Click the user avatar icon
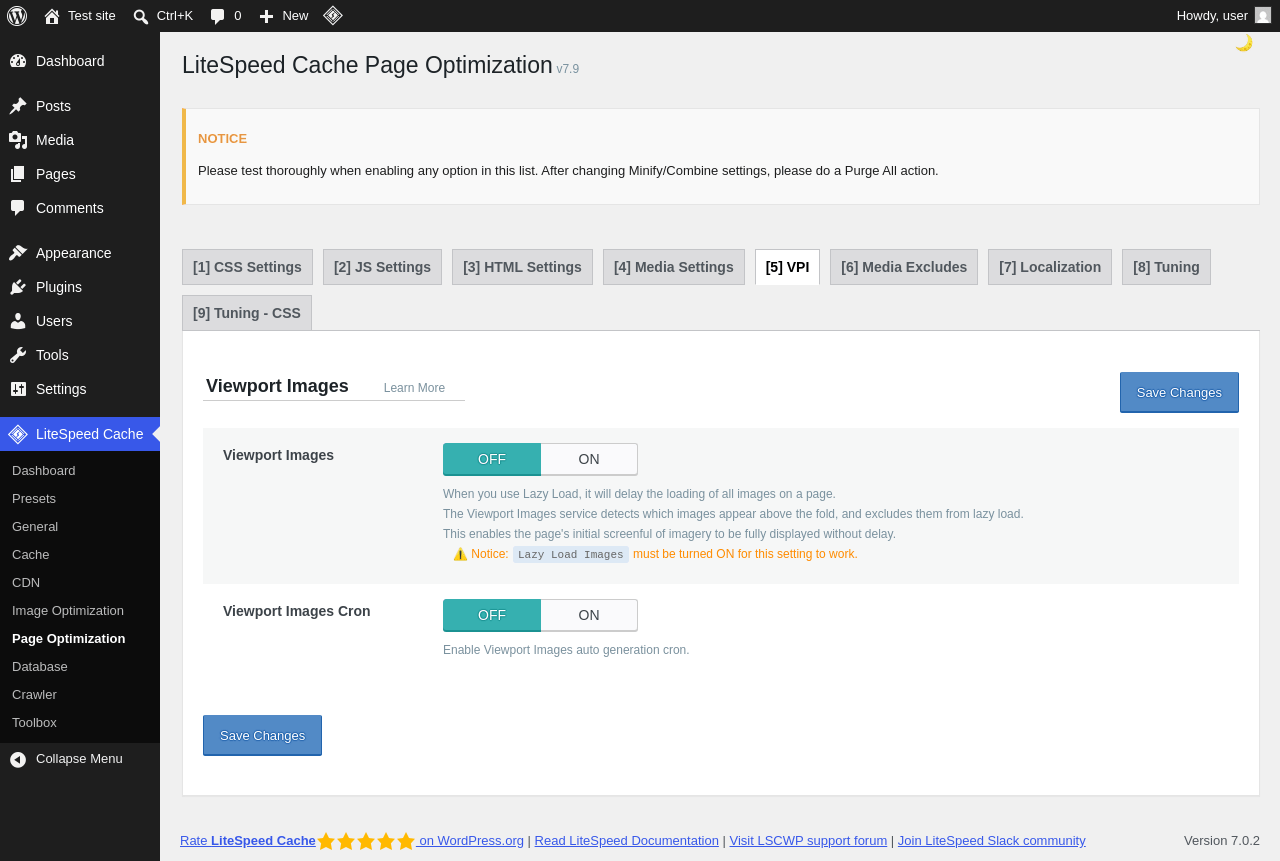The height and width of the screenshot is (861, 1280). [x=1263, y=15]
